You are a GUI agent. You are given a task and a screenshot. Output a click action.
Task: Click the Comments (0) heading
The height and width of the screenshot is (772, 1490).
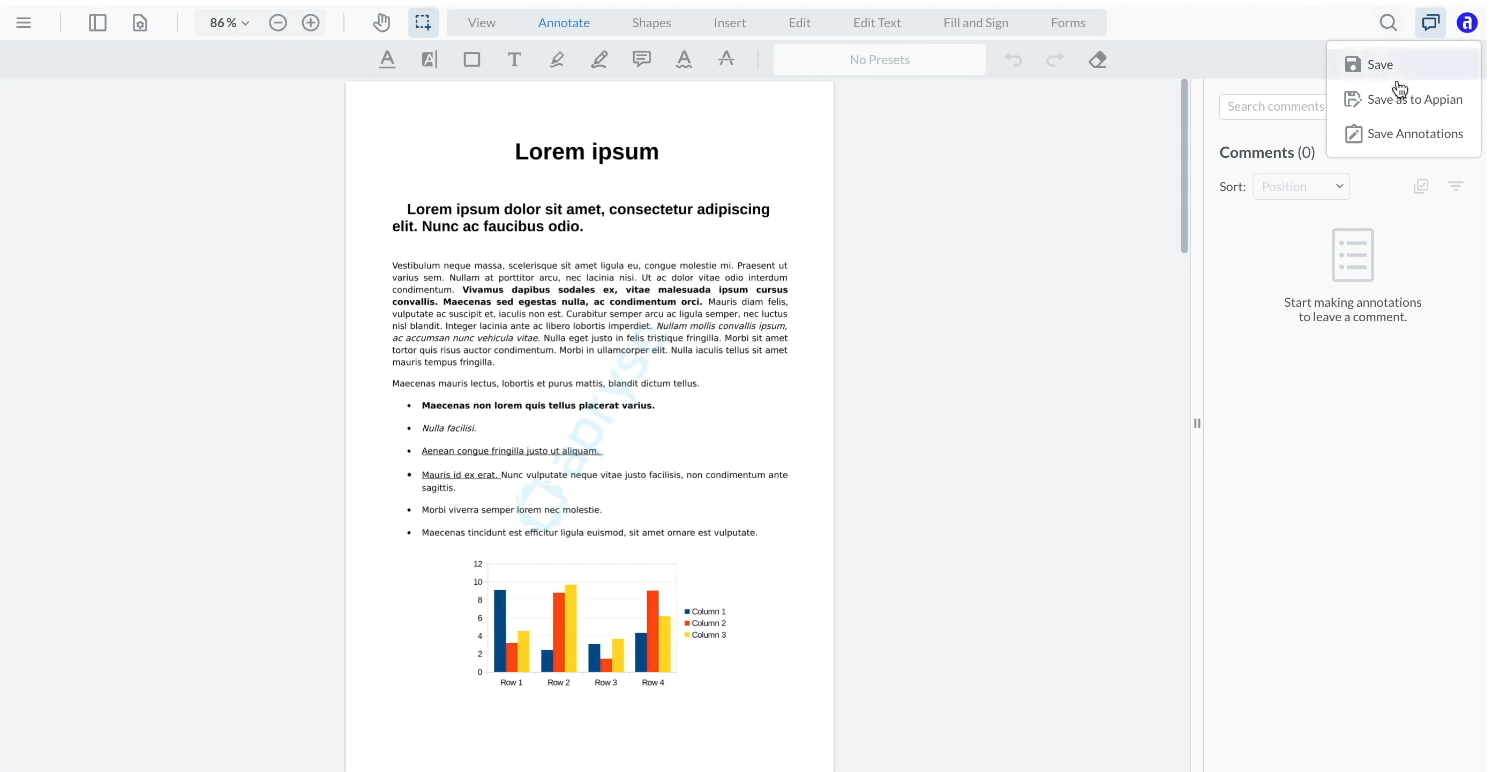(x=1267, y=152)
